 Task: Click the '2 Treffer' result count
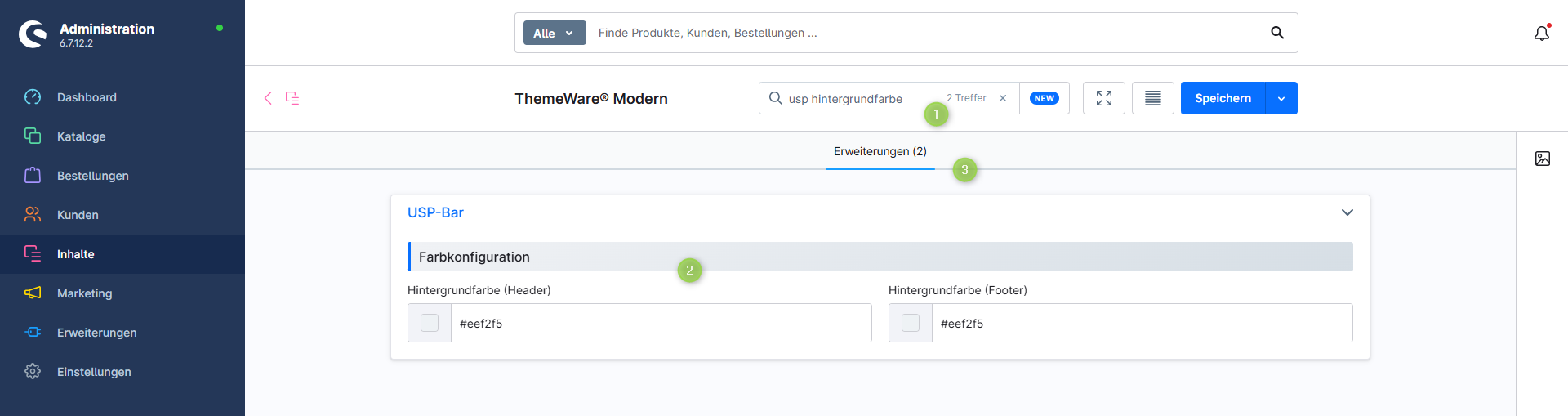click(966, 98)
